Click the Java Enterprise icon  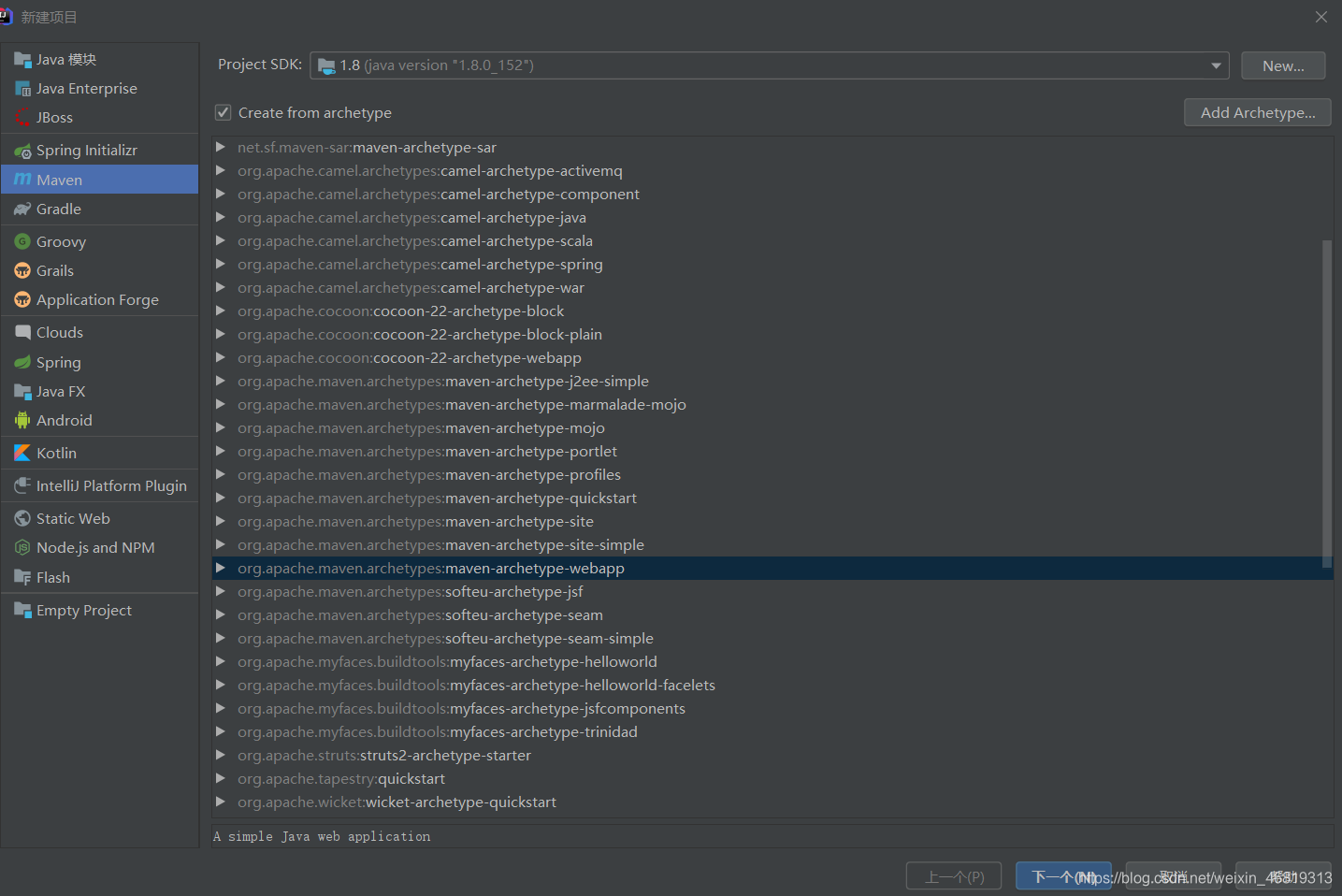tap(22, 89)
